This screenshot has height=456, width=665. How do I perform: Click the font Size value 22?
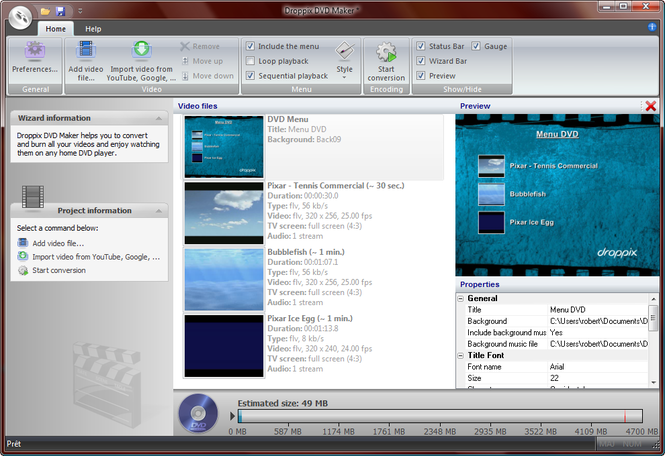click(598, 378)
